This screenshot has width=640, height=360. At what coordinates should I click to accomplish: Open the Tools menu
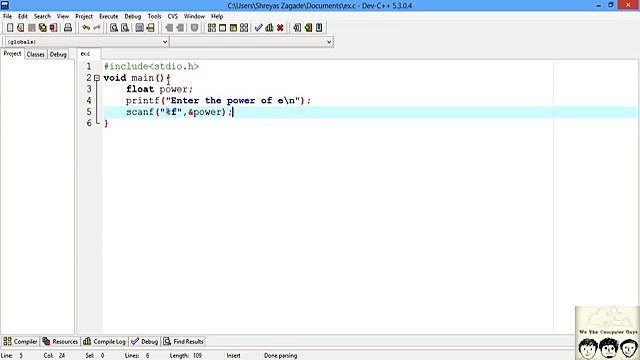(x=154, y=16)
